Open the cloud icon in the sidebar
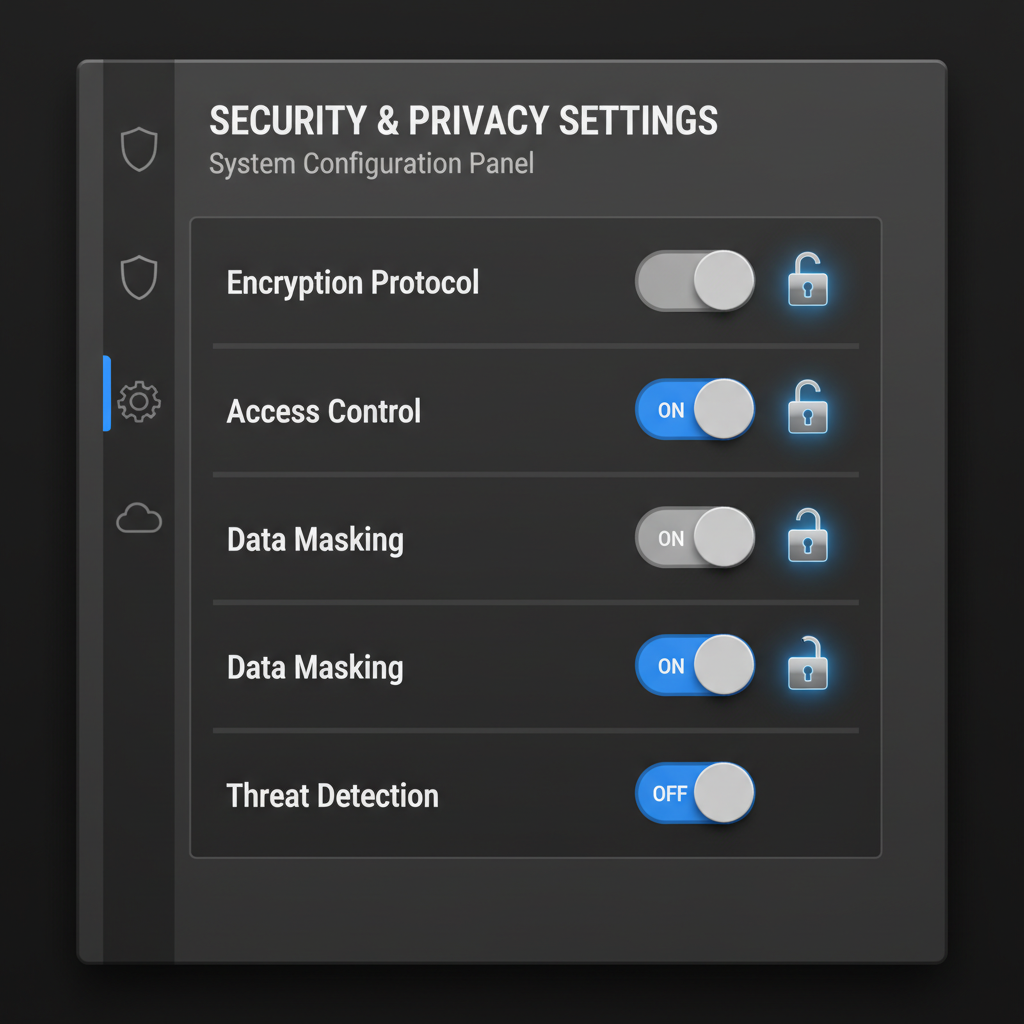 click(139, 519)
